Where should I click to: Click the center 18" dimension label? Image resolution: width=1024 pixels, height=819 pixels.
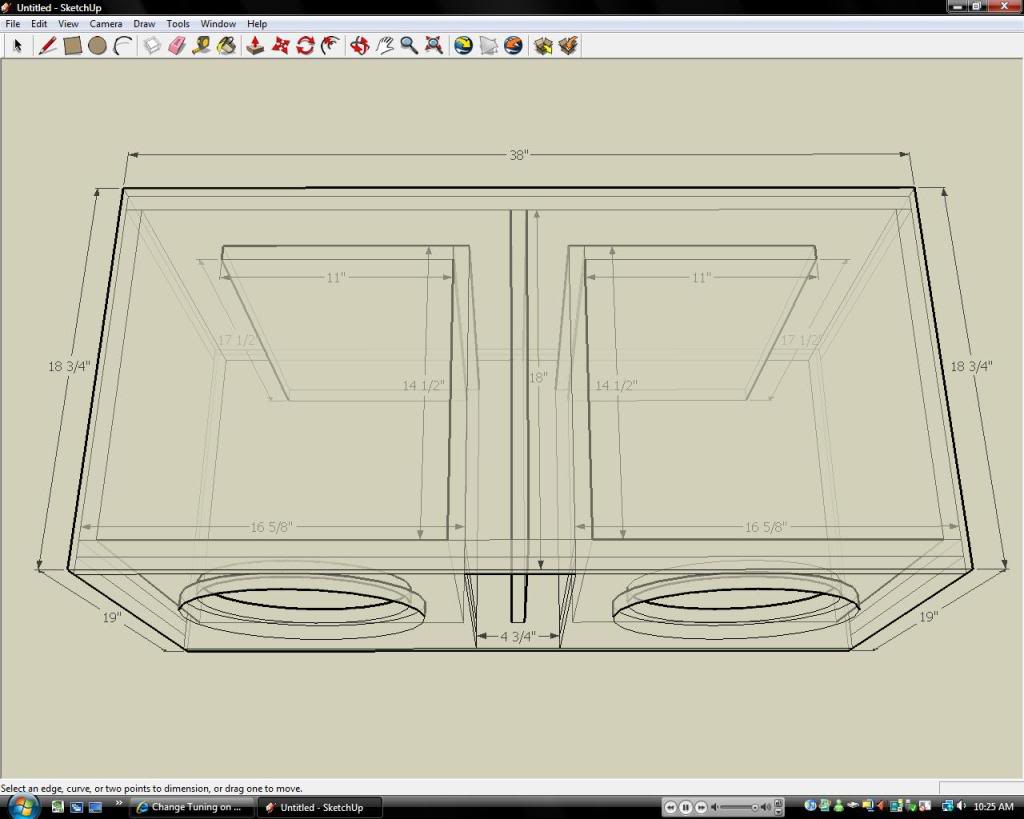tap(538, 377)
